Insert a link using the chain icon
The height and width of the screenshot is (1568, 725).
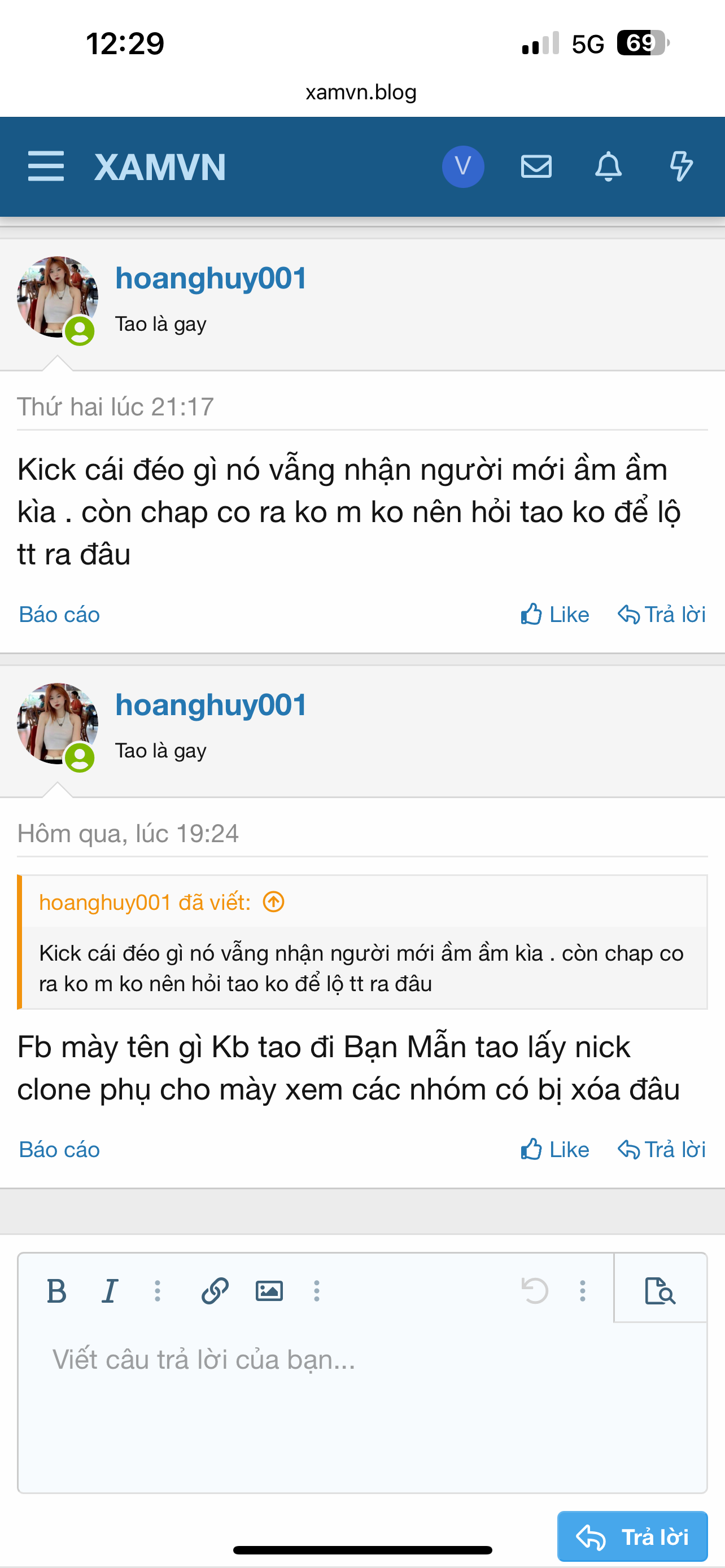[215, 1290]
